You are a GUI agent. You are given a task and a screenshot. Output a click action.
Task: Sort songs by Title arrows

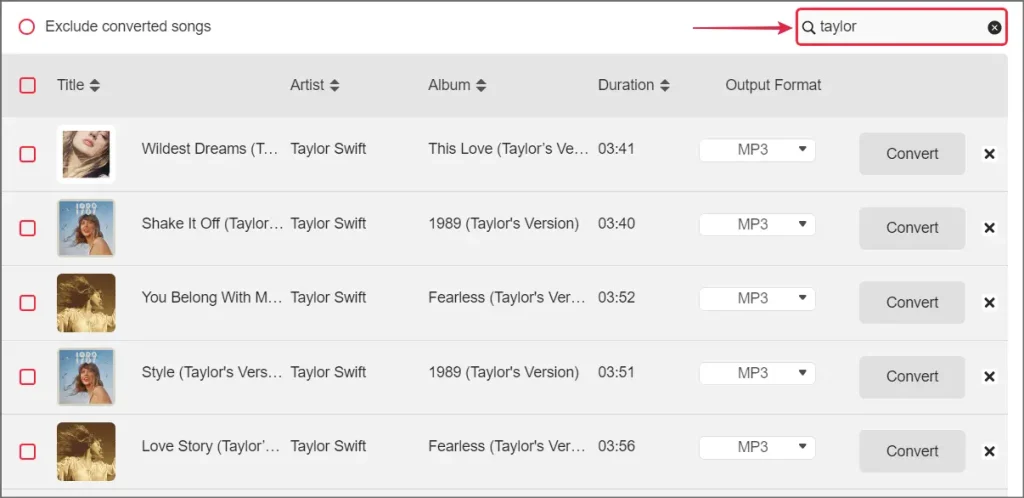(95, 86)
